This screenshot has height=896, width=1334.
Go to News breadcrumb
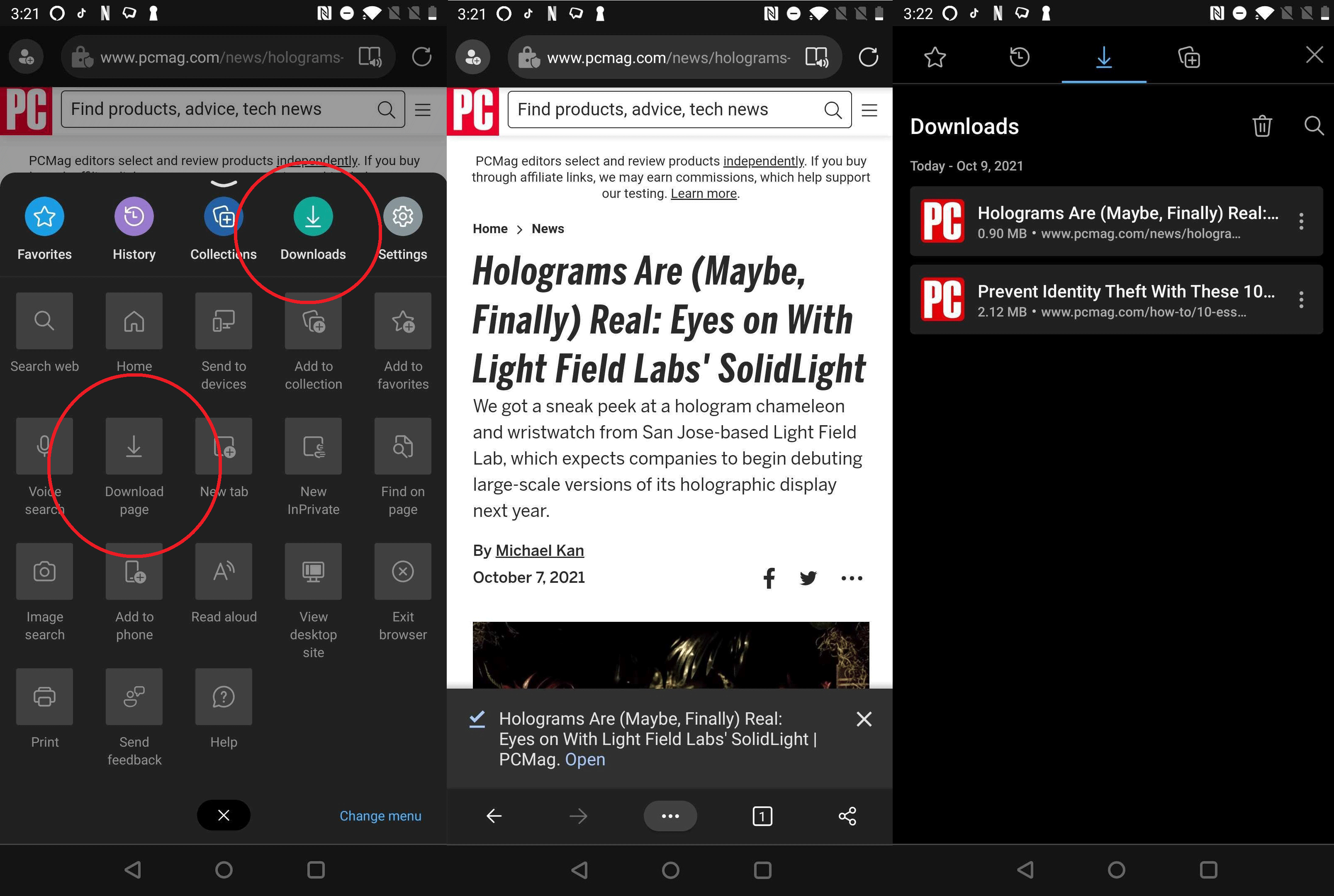click(547, 229)
